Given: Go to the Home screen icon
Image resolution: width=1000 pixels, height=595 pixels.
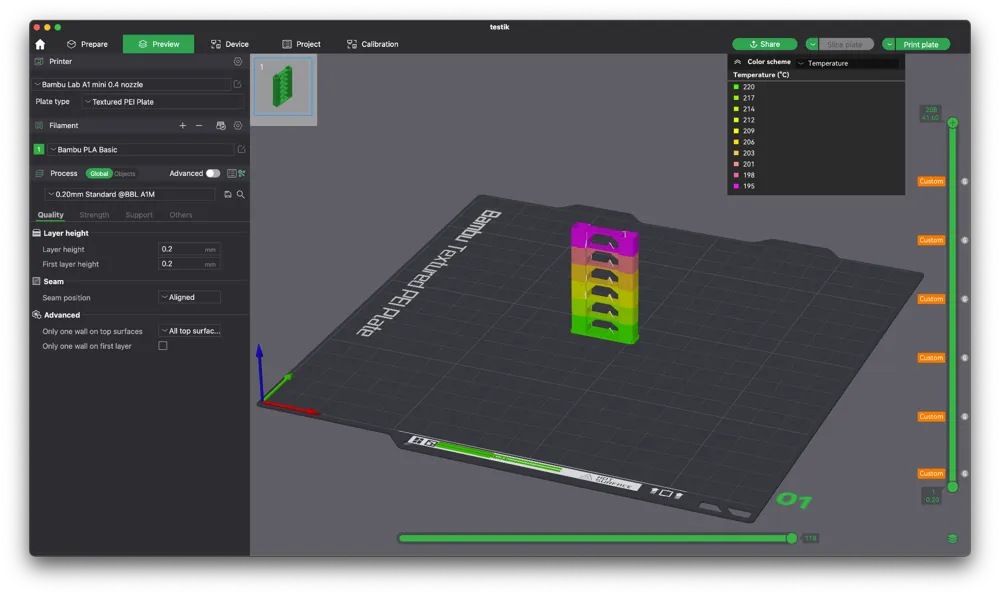Looking at the screenshot, I should (40, 44).
